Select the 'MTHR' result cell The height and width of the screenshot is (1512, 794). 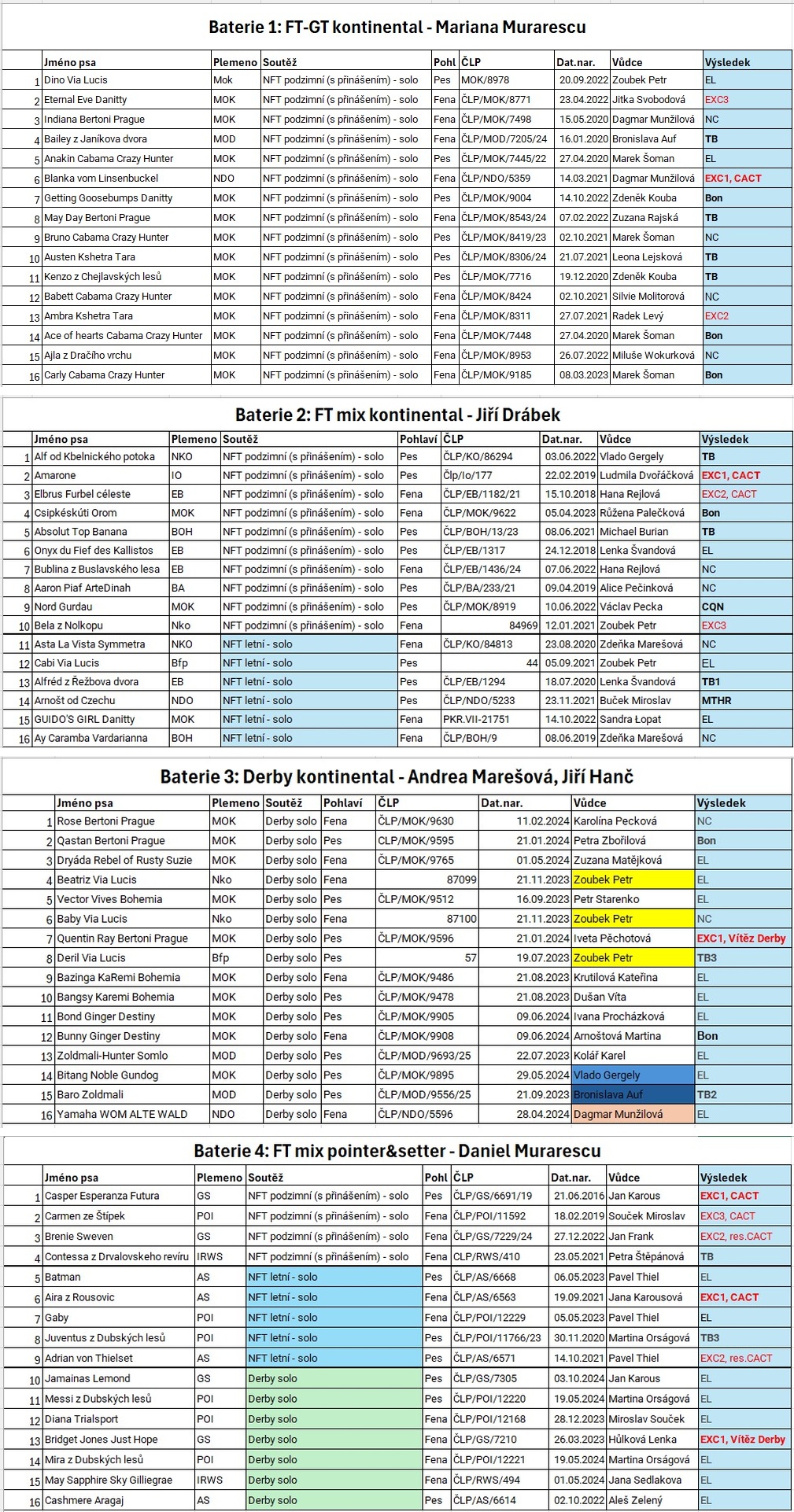point(745,701)
